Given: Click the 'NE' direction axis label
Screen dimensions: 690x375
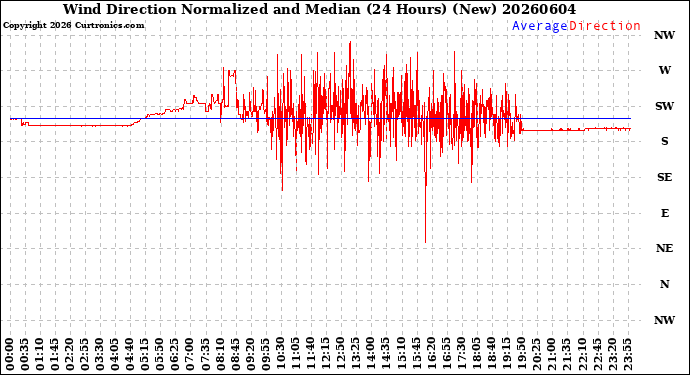Looking at the screenshot, I should pyautogui.click(x=664, y=249).
